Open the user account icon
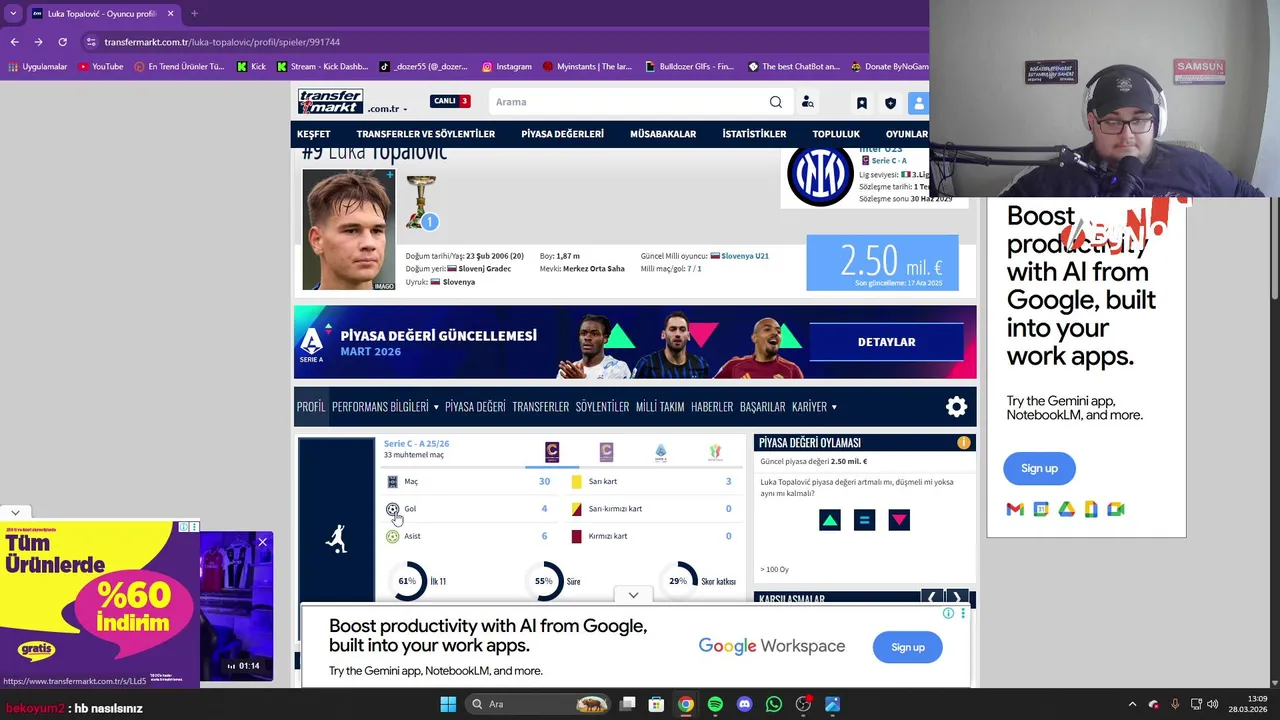 [x=919, y=103]
